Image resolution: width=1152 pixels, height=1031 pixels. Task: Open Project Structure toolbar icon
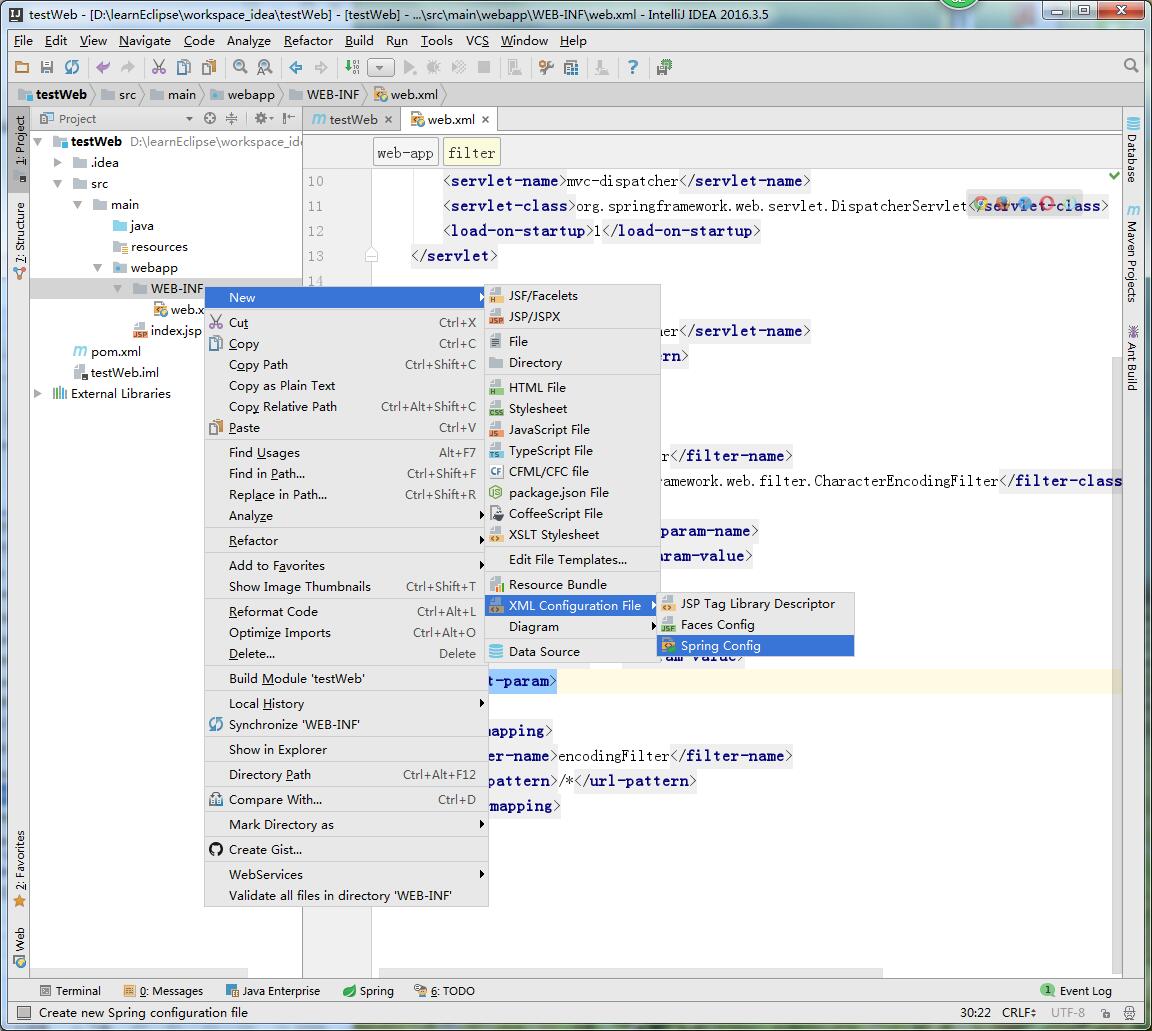(571, 68)
